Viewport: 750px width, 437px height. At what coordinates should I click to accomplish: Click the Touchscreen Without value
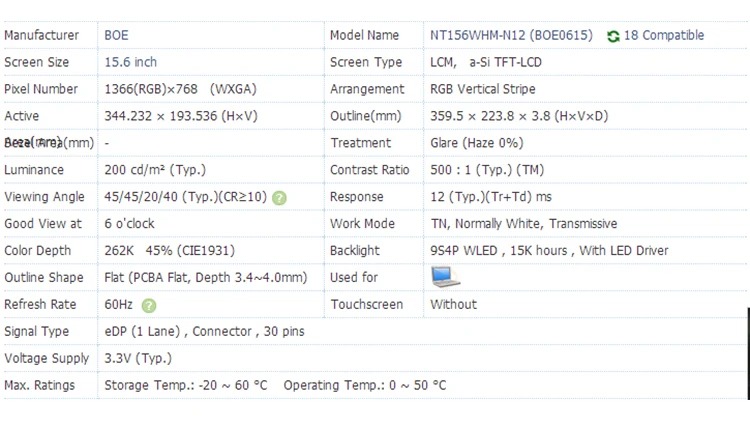(x=453, y=304)
